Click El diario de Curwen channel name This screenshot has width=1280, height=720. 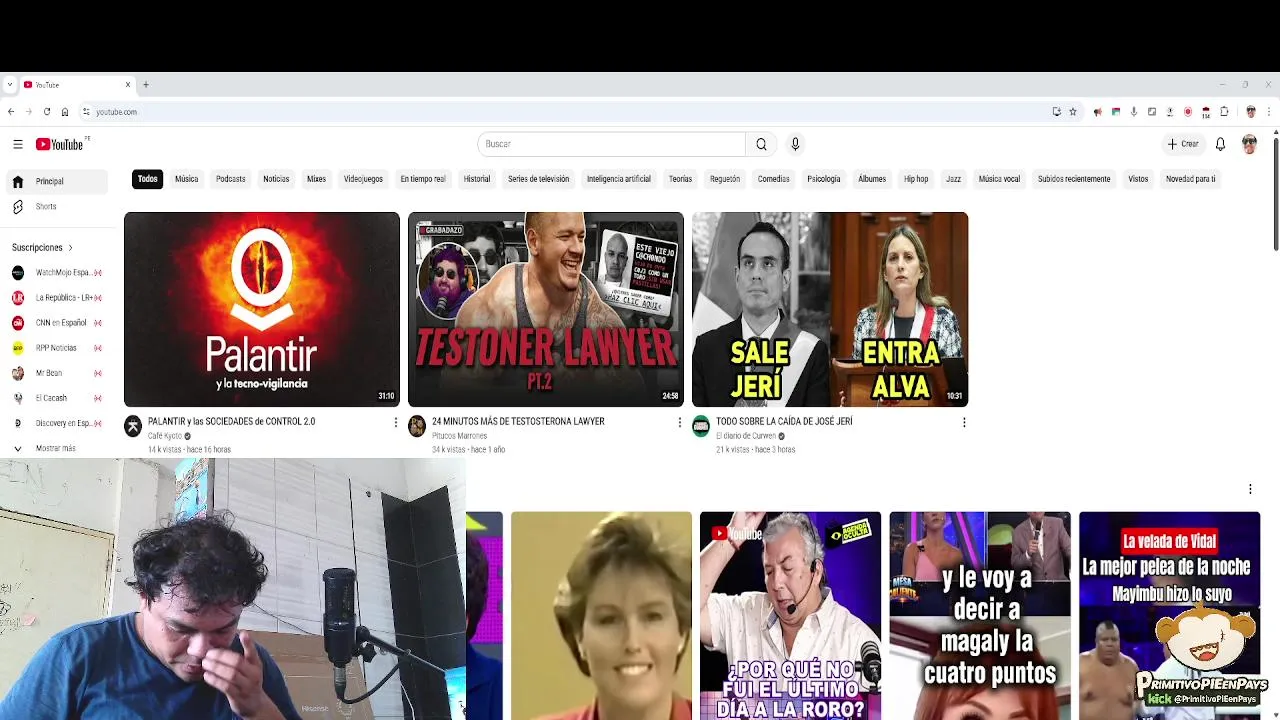coord(745,436)
